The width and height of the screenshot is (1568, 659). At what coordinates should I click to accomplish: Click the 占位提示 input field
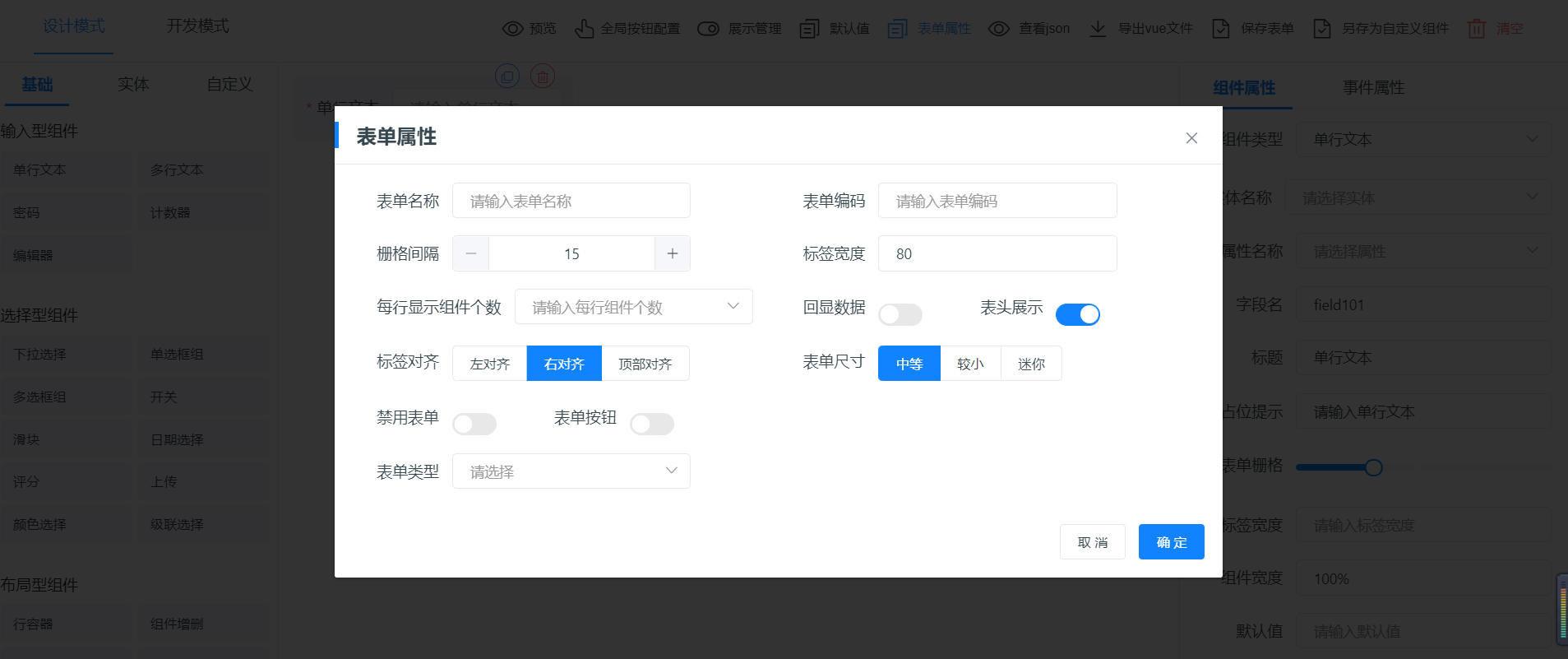[x=1424, y=411]
